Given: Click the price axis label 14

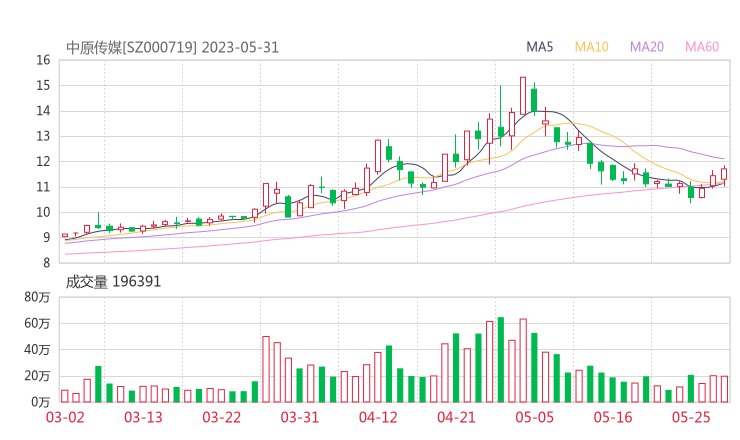Looking at the screenshot, I should pos(43,111).
